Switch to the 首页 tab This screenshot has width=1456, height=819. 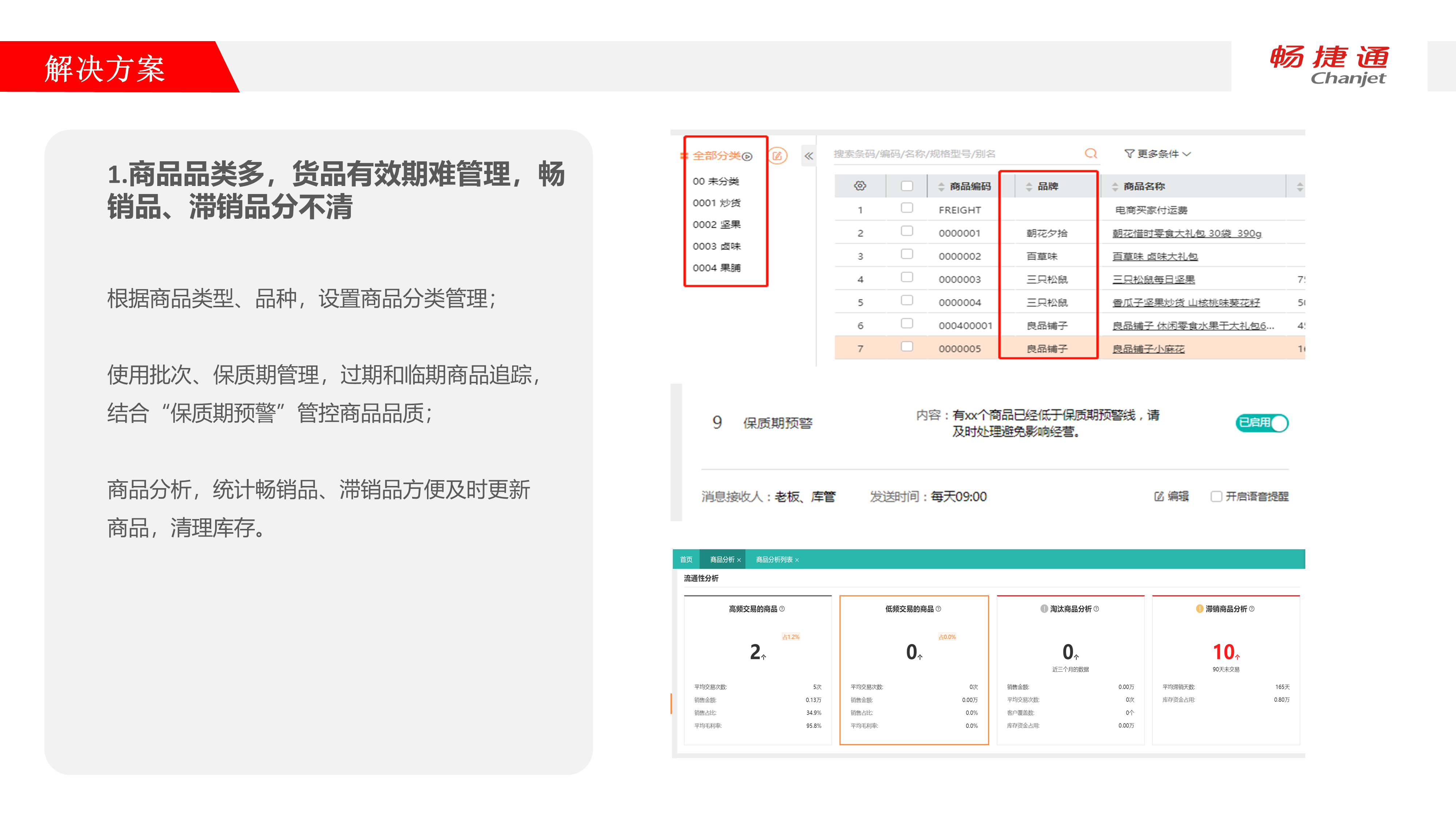pos(686,559)
